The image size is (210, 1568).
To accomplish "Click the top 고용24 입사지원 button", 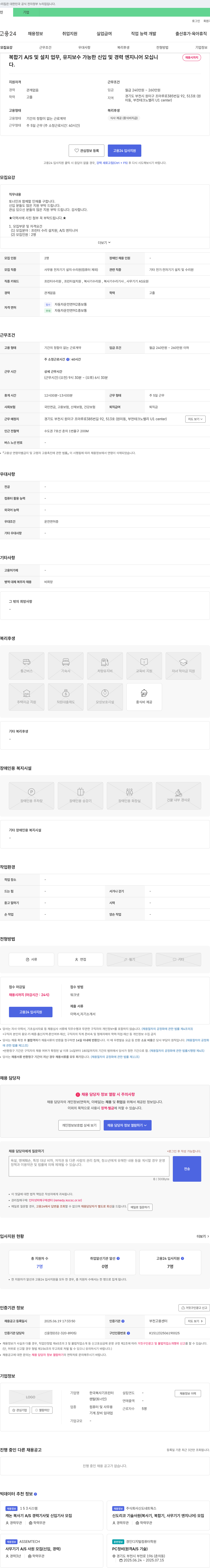I will pos(125,150).
